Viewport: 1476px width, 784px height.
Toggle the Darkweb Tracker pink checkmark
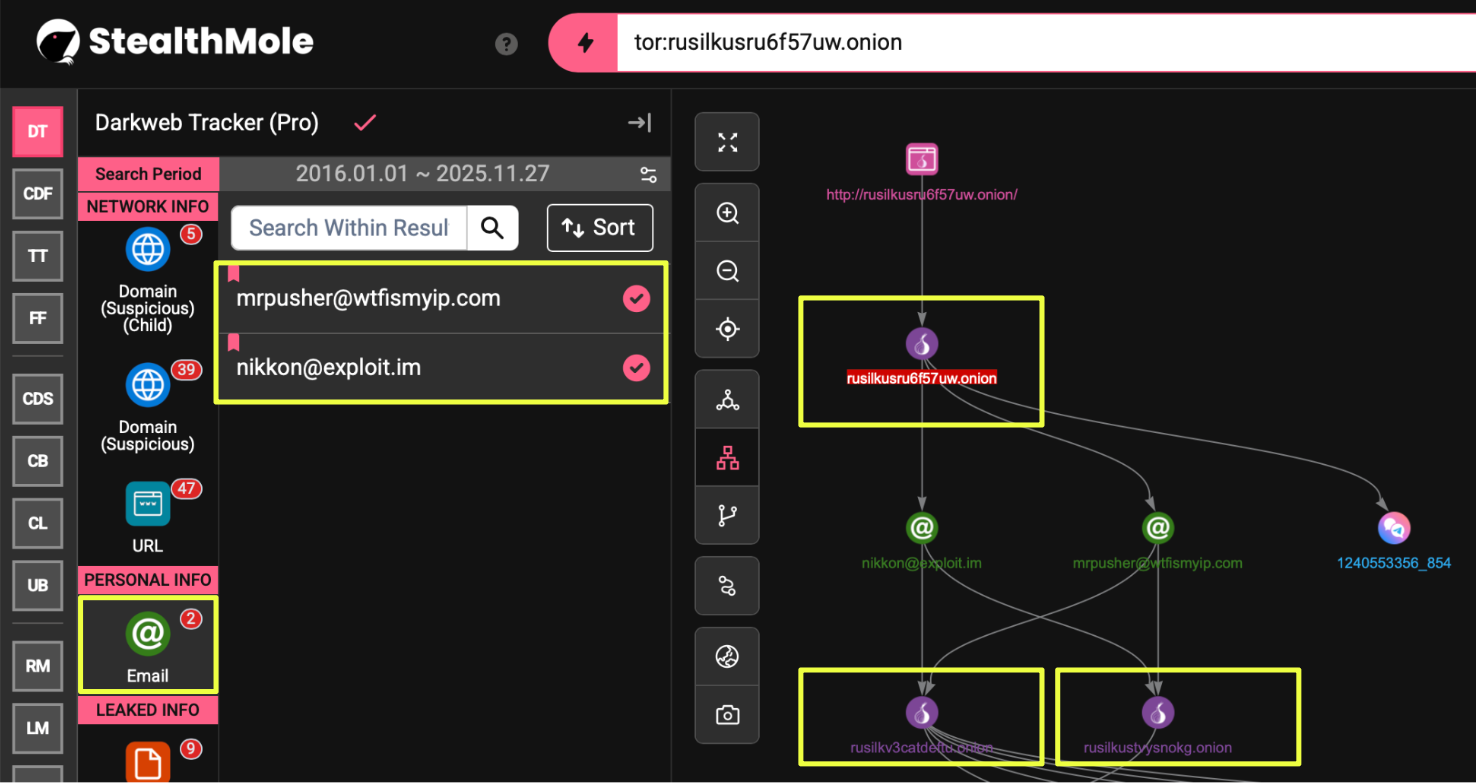coord(365,122)
